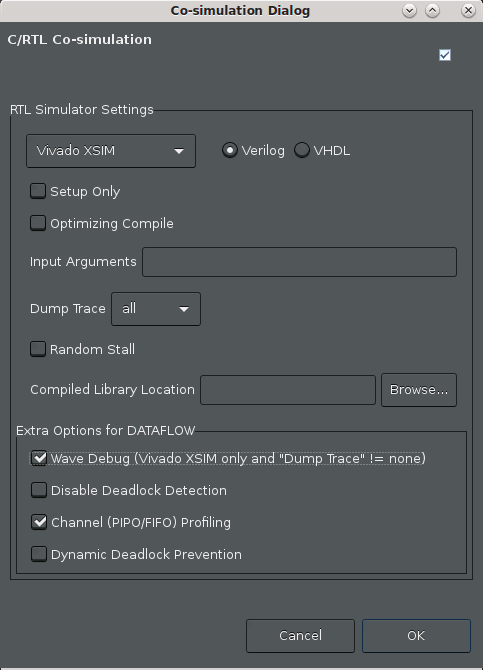This screenshot has height=670, width=483.
Task: Click the arrow of Dump Trace combo box
Action: click(184, 309)
